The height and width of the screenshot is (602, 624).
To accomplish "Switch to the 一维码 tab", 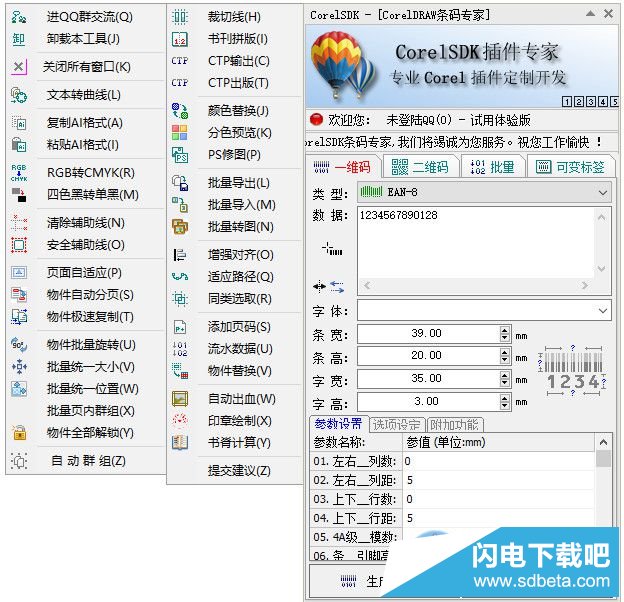I will point(342,167).
